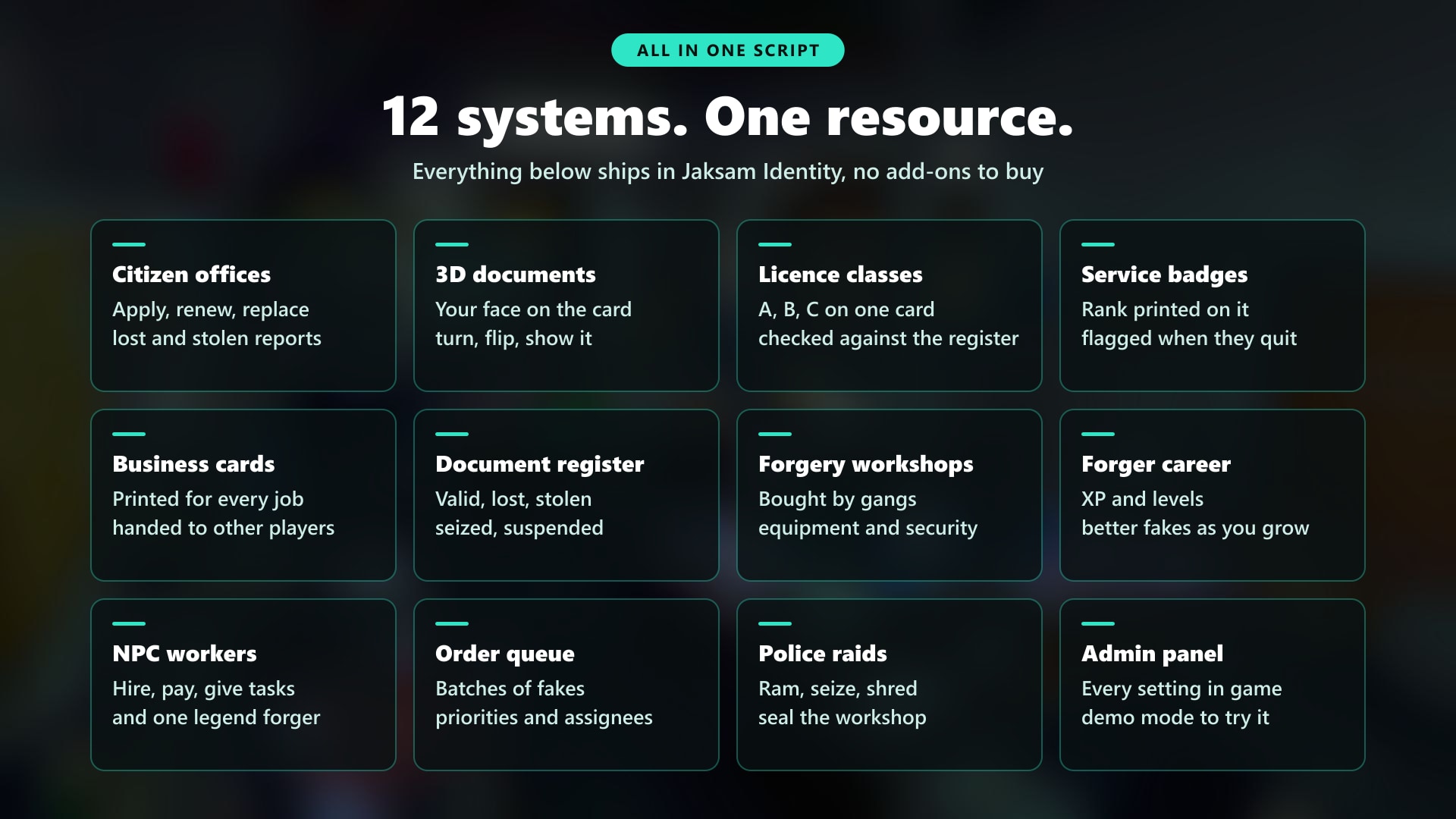Select 'Printed for every job' text
1456x819 pixels.
tap(208, 499)
